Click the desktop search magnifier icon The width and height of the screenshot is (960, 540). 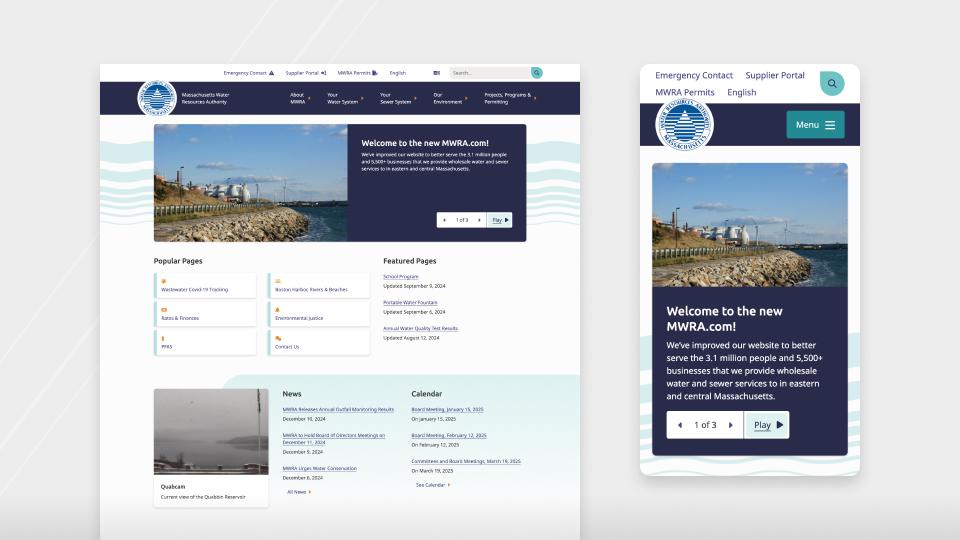[x=537, y=73]
